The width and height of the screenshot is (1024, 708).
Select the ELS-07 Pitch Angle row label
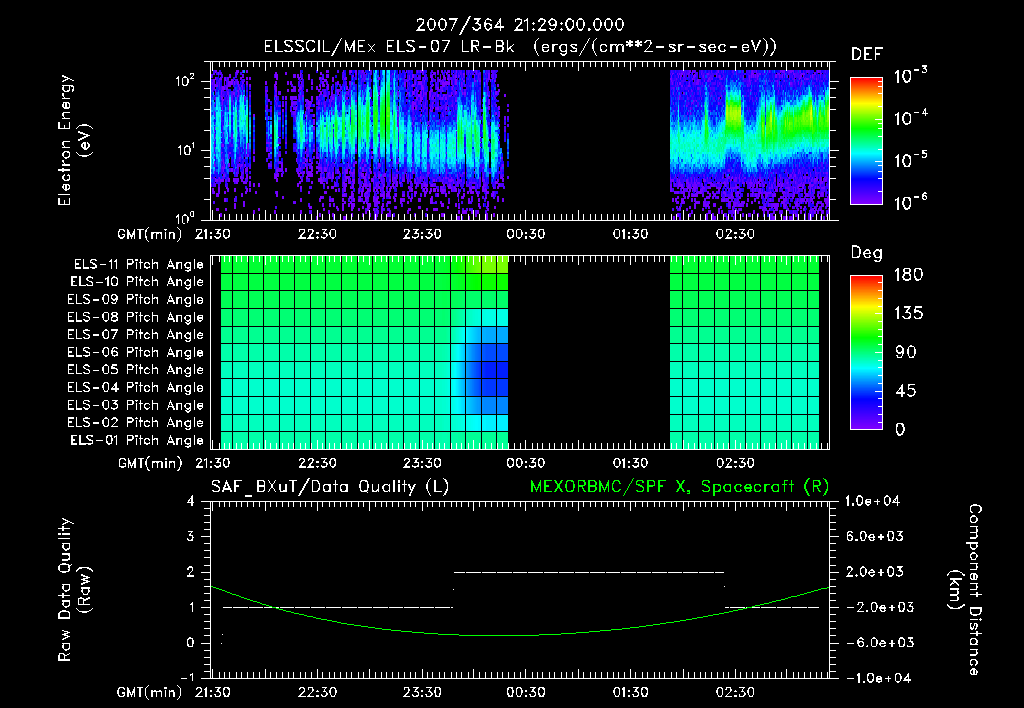136,335
